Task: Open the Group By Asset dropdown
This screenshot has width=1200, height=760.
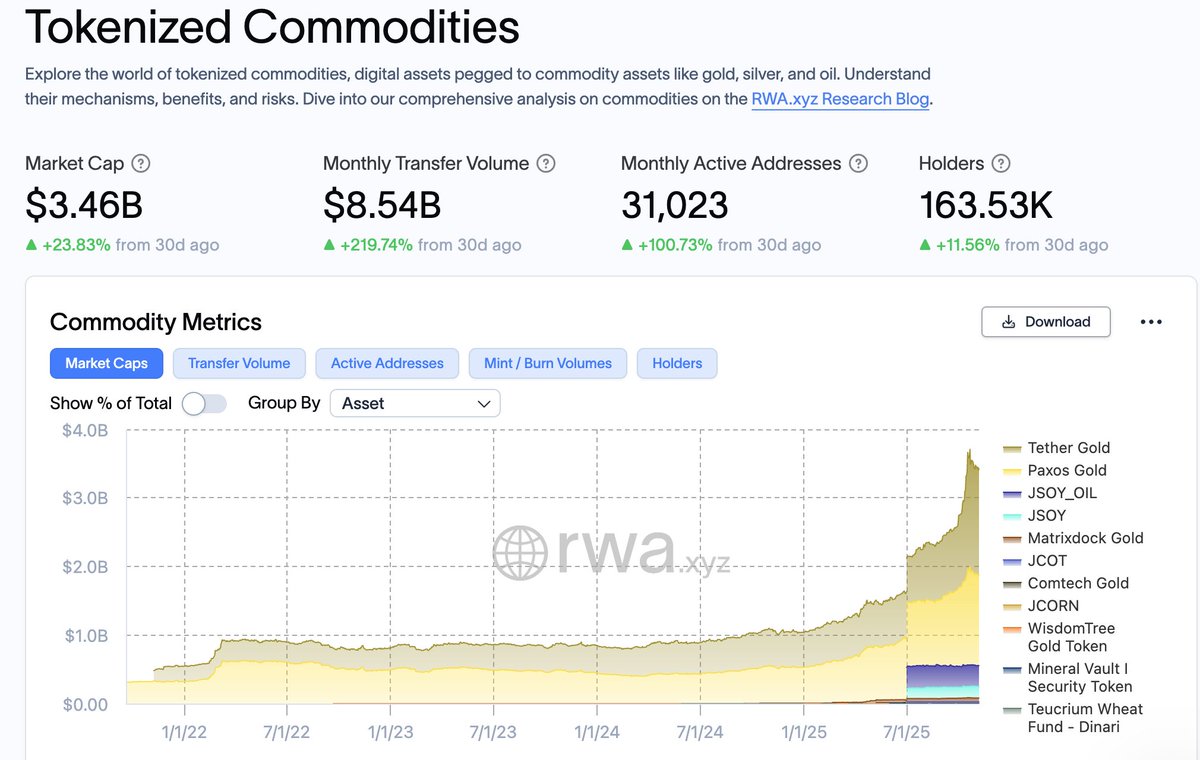Action: [415, 403]
